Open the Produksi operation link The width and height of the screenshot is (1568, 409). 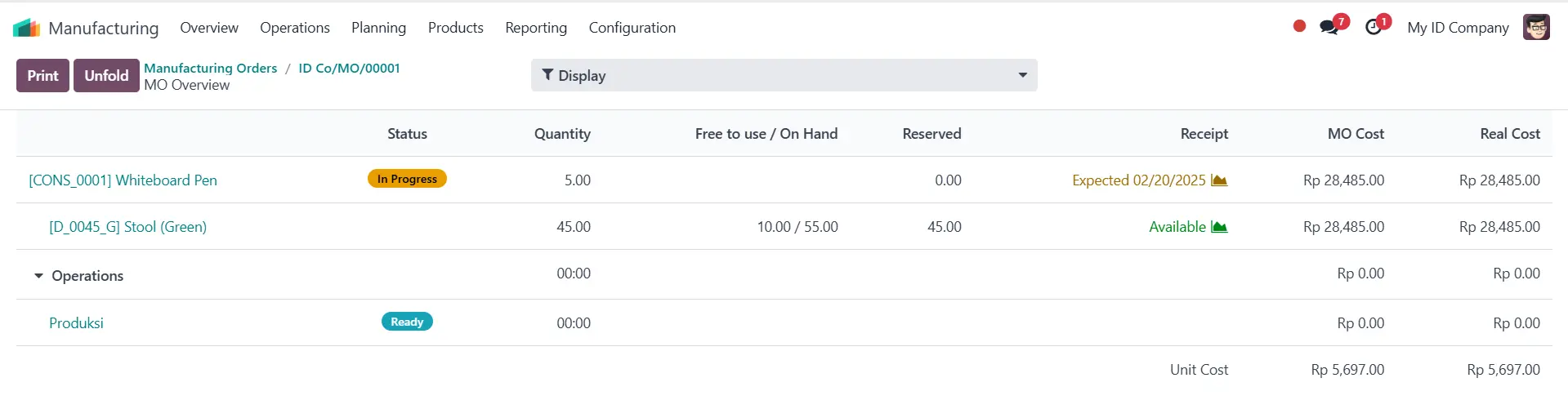[x=76, y=323]
